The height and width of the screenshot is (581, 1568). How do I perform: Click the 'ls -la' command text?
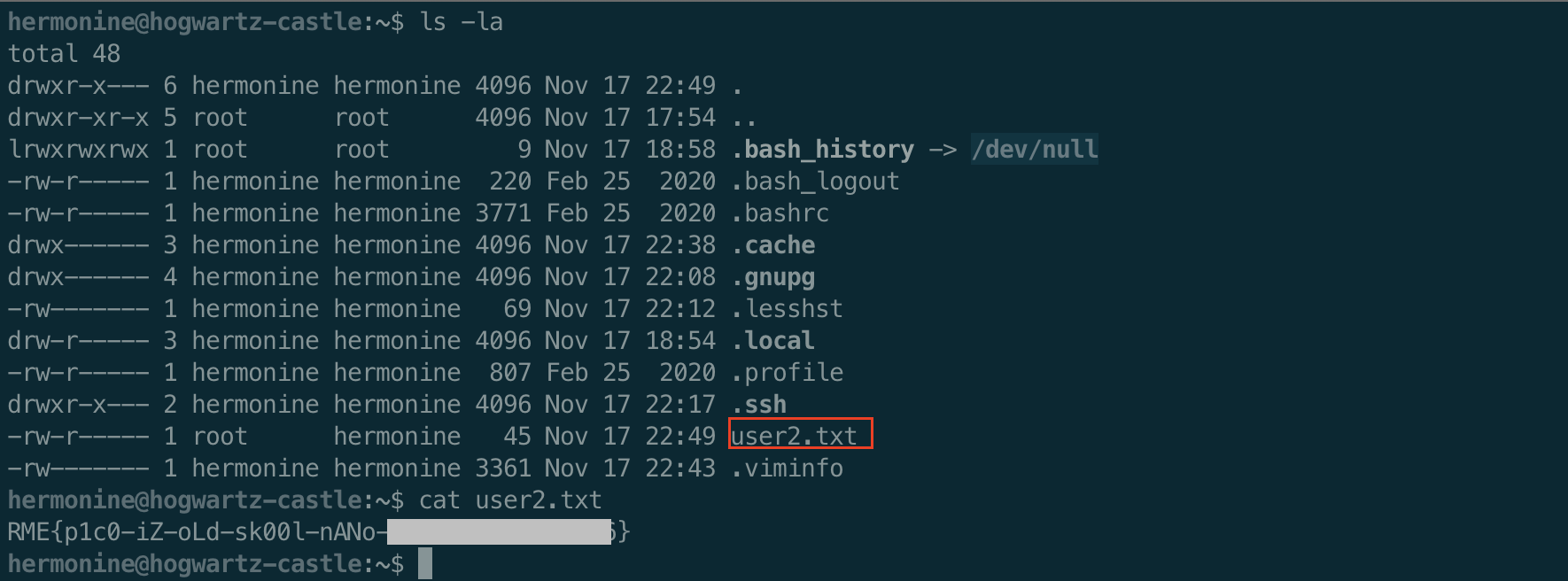tap(461, 22)
